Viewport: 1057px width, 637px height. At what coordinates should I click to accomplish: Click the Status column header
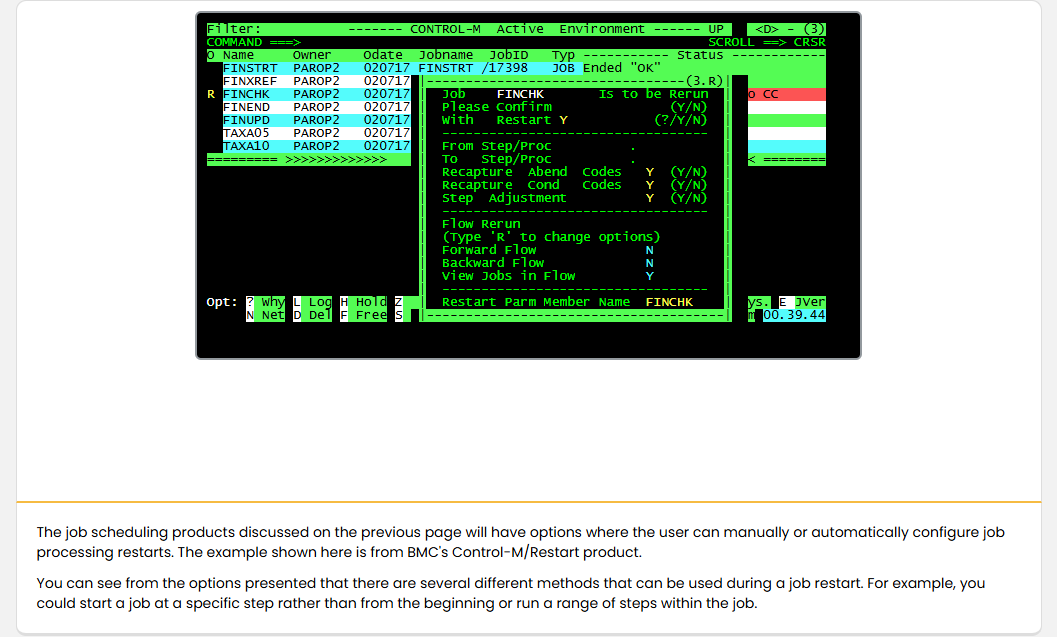pos(700,55)
